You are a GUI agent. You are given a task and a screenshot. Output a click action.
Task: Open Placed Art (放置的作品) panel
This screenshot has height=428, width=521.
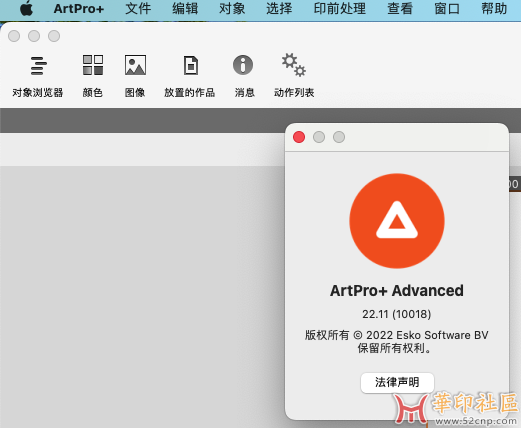(x=190, y=76)
